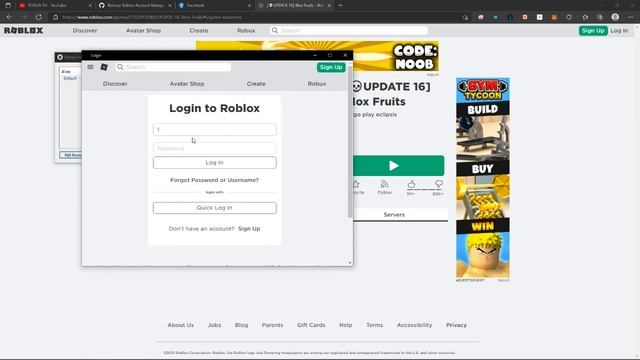Open Privacy footer link
Screen dimensions: 640x360
click(x=456, y=325)
